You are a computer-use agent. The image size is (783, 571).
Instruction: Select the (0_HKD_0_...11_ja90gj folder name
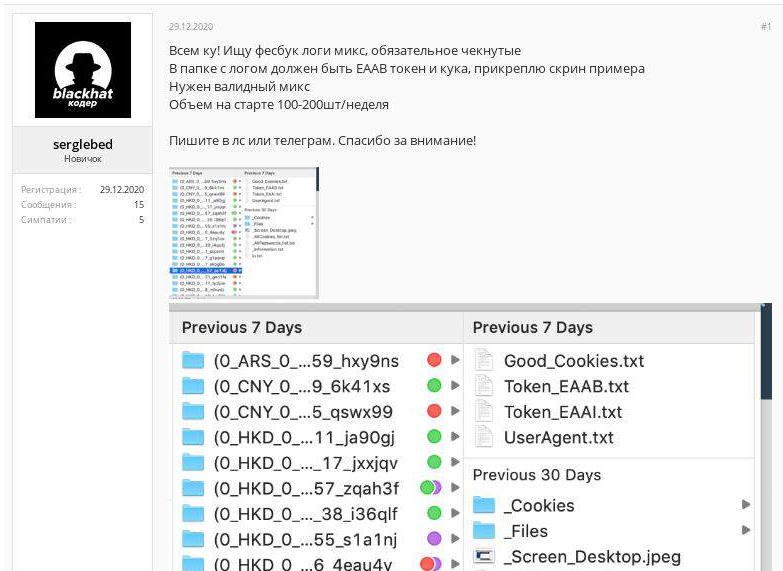[304, 438]
